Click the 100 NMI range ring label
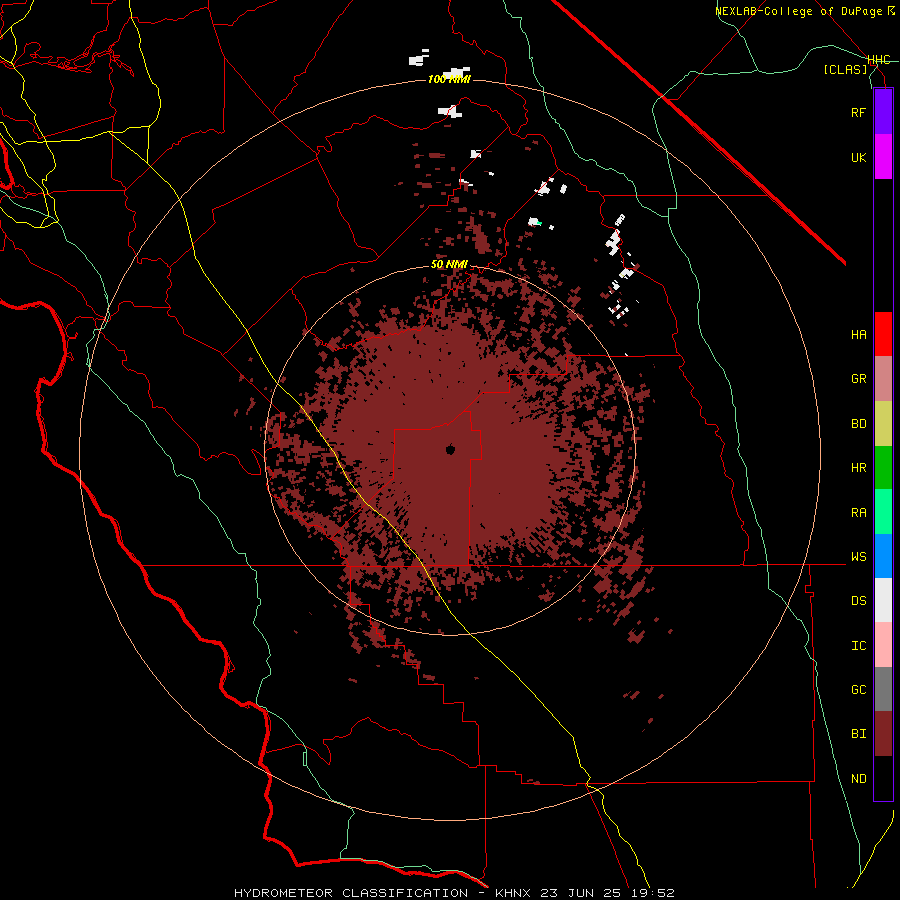The height and width of the screenshot is (900, 900). 449,79
